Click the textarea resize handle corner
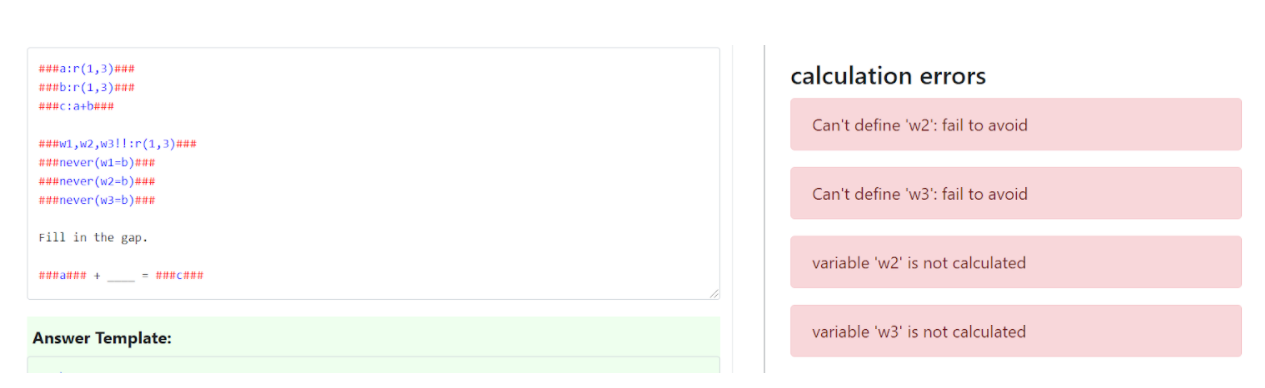The width and height of the screenshot is (1265, 388). 714,293
